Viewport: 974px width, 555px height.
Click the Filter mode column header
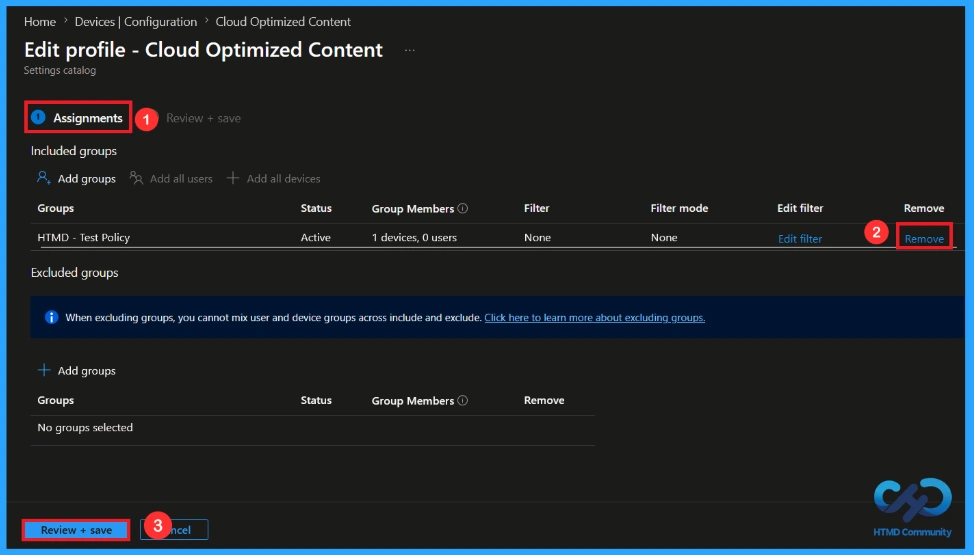click(679, 208)
